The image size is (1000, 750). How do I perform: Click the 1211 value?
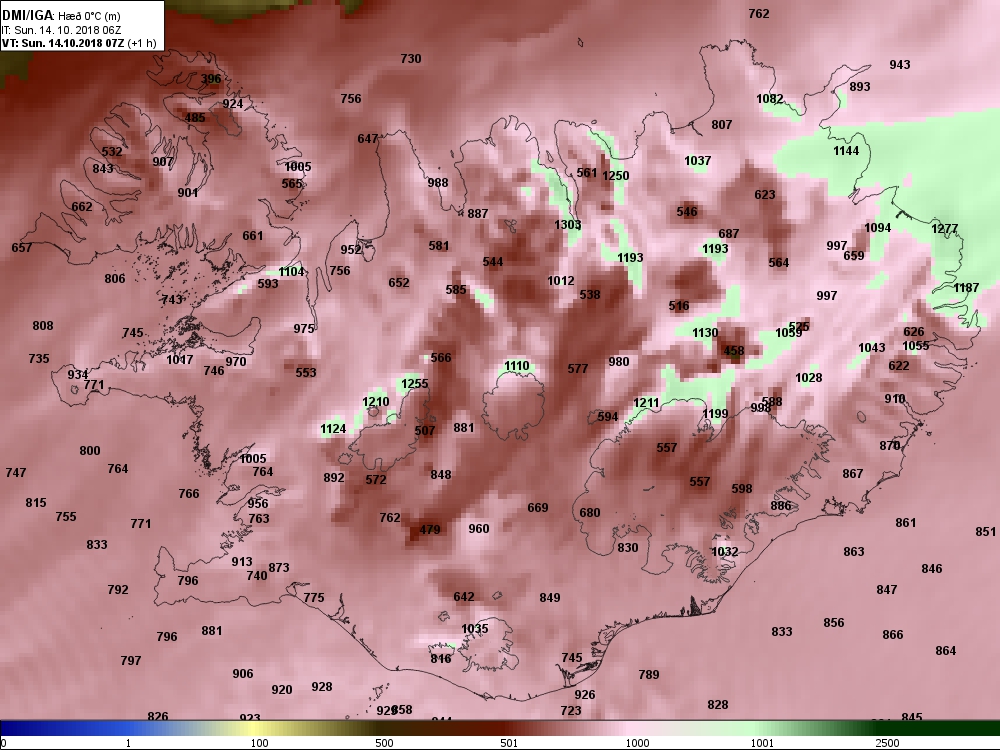tap(646, 403)
